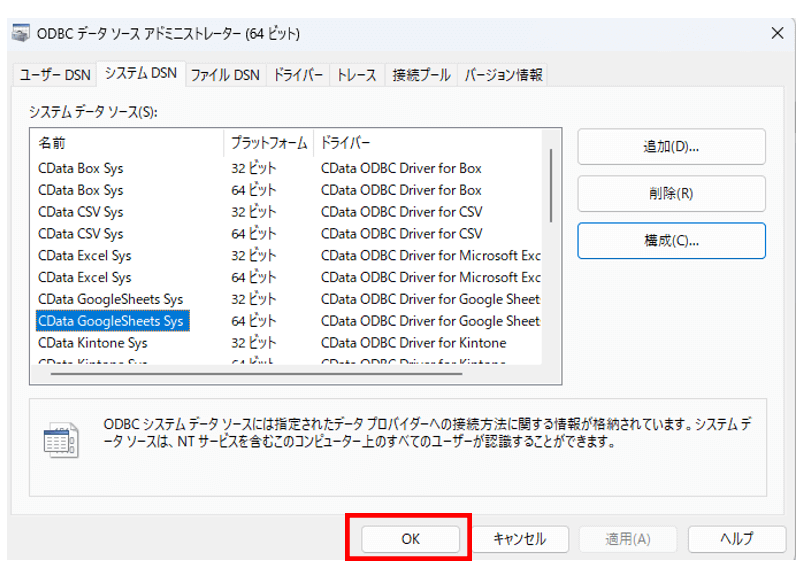
Task: Click the ODBC administrator title bar icon
Action: (x=21, y=33)
